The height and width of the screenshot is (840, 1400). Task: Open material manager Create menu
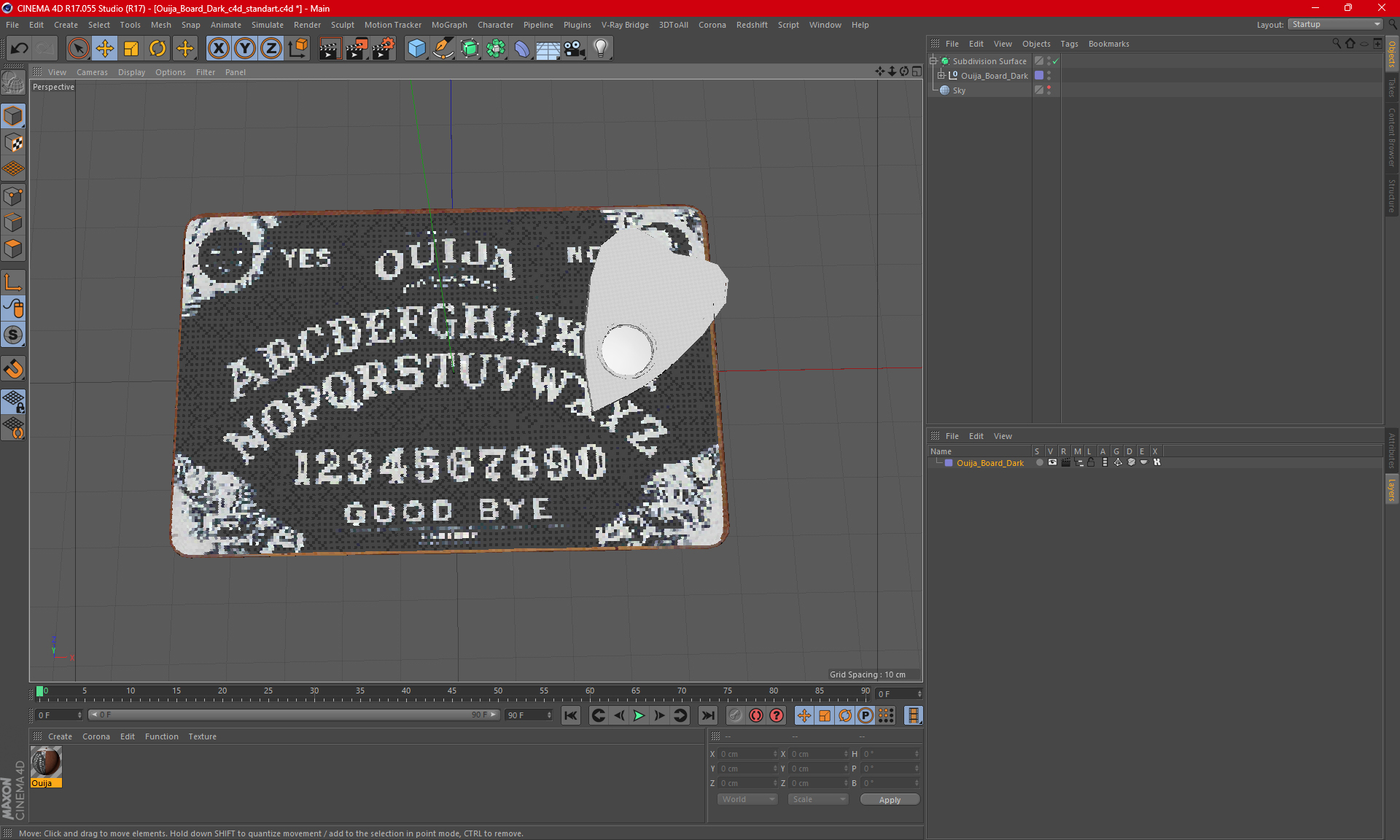(x=60, y=736)
